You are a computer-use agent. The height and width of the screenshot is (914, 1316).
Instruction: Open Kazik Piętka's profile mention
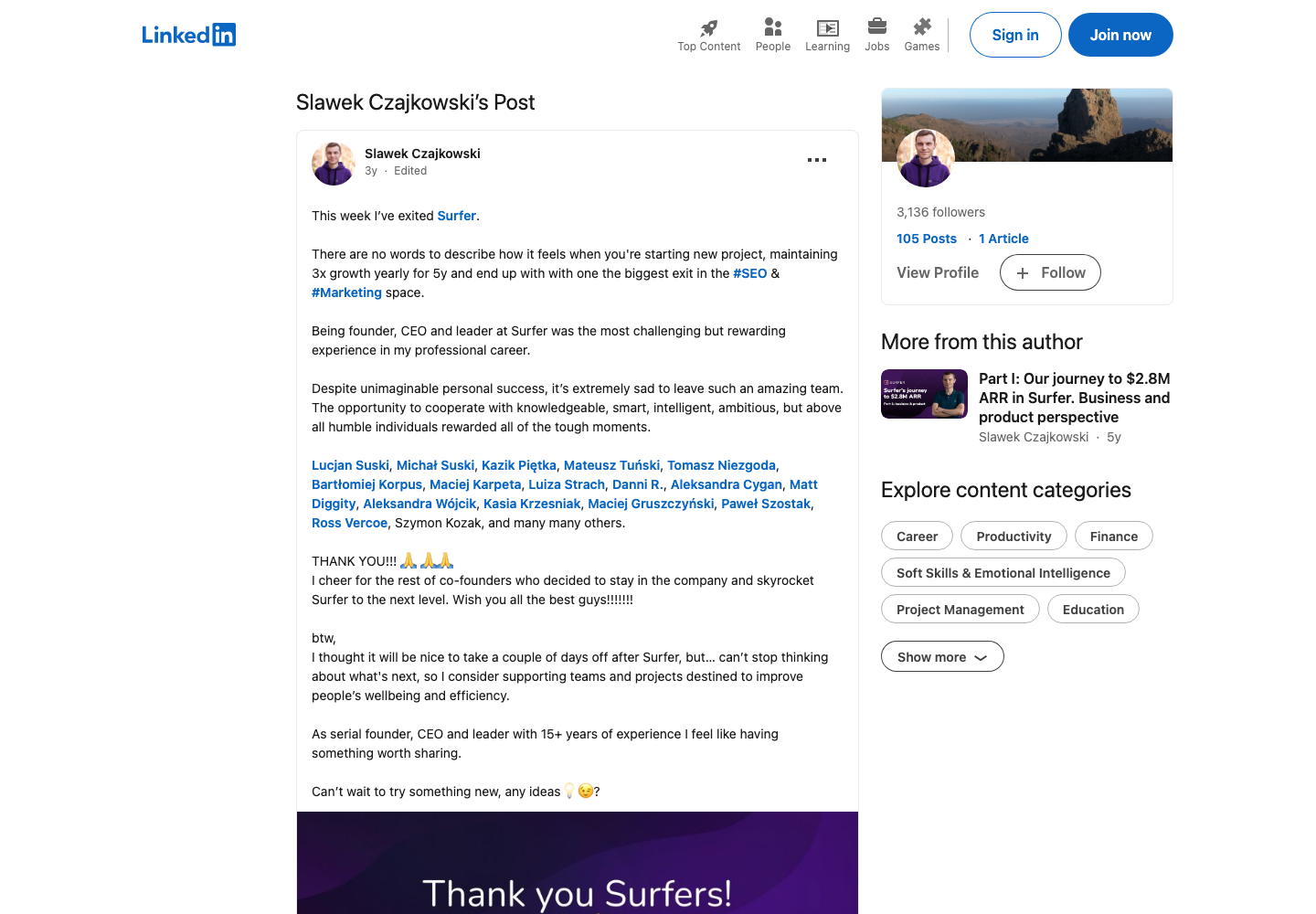point(519,465)
